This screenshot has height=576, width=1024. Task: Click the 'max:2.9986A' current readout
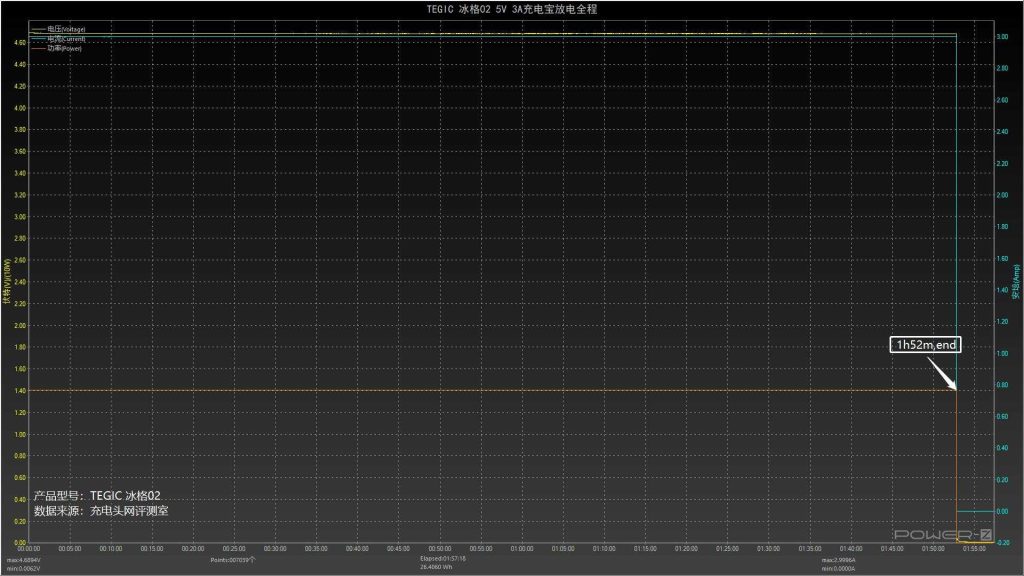(x=839, y=560)
